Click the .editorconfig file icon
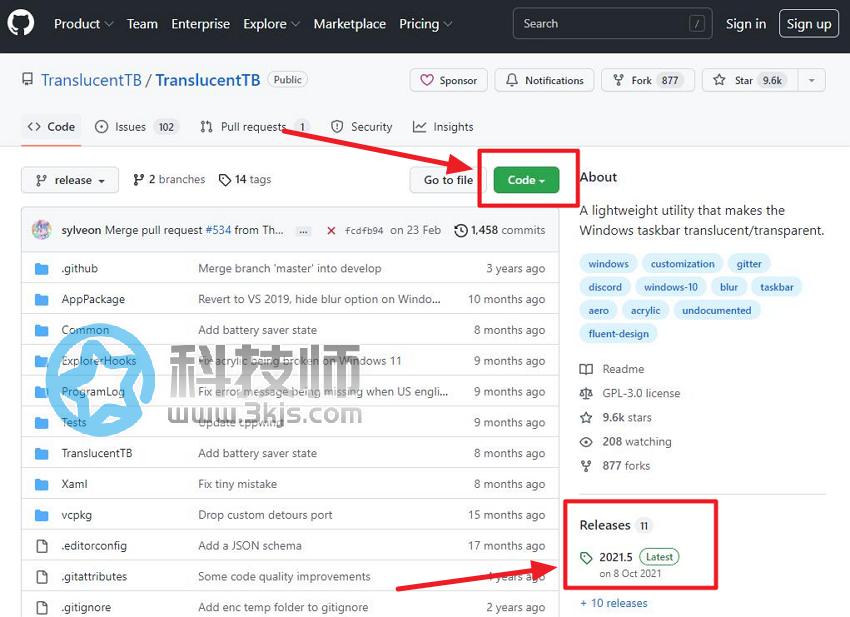 42,546
